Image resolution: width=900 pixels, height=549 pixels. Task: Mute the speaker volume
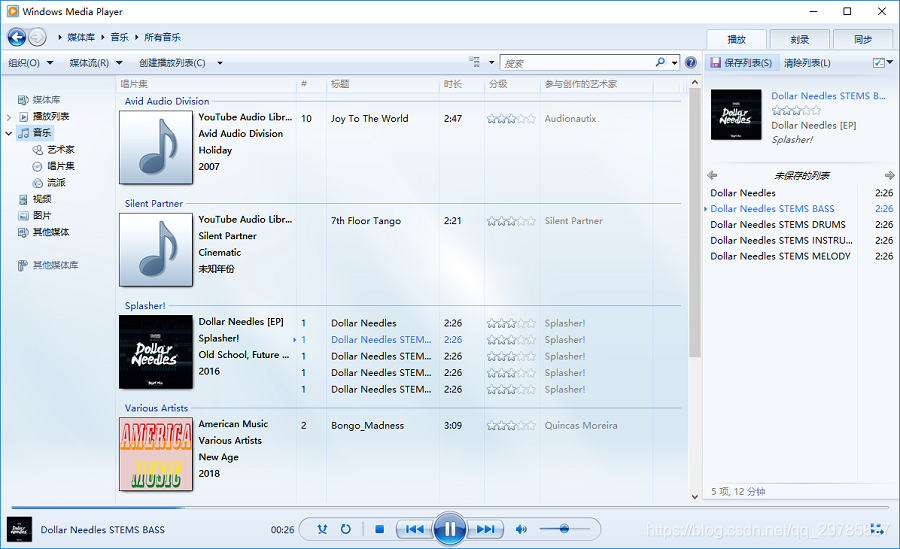pos(521,529)
